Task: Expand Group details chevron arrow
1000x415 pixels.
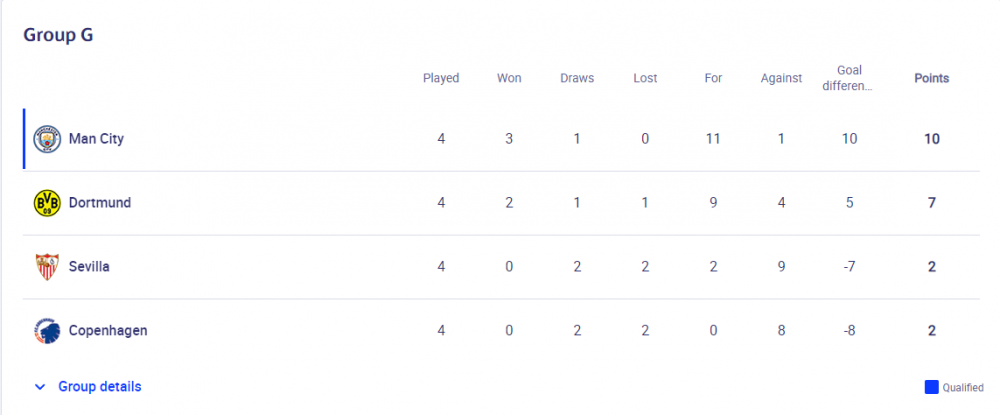Action: [40, 386]
